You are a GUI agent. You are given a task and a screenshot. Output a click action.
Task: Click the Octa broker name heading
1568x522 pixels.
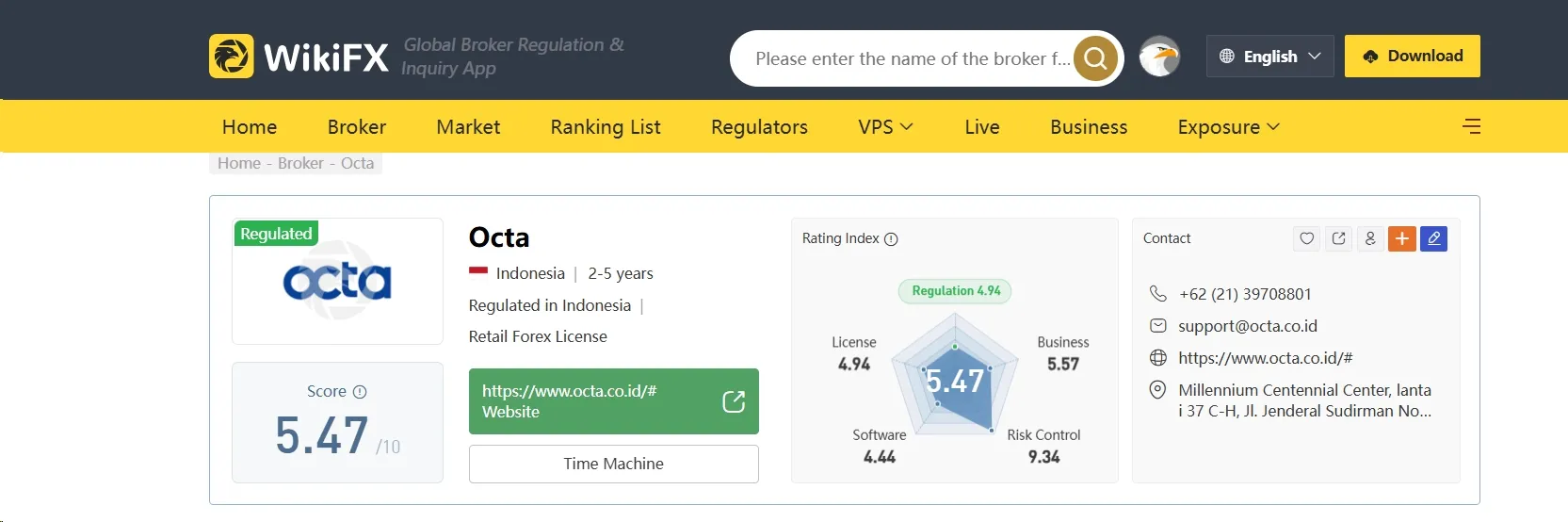499,237
